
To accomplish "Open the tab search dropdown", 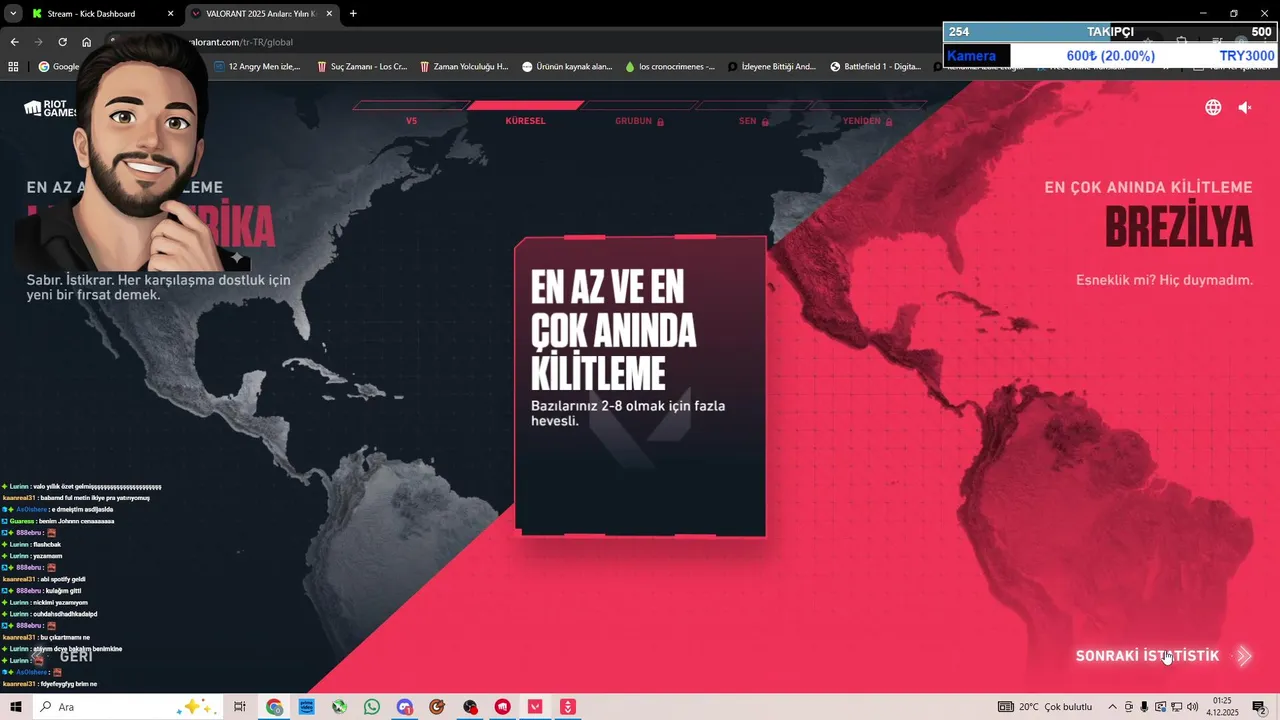I will click(x=12, y=14).
